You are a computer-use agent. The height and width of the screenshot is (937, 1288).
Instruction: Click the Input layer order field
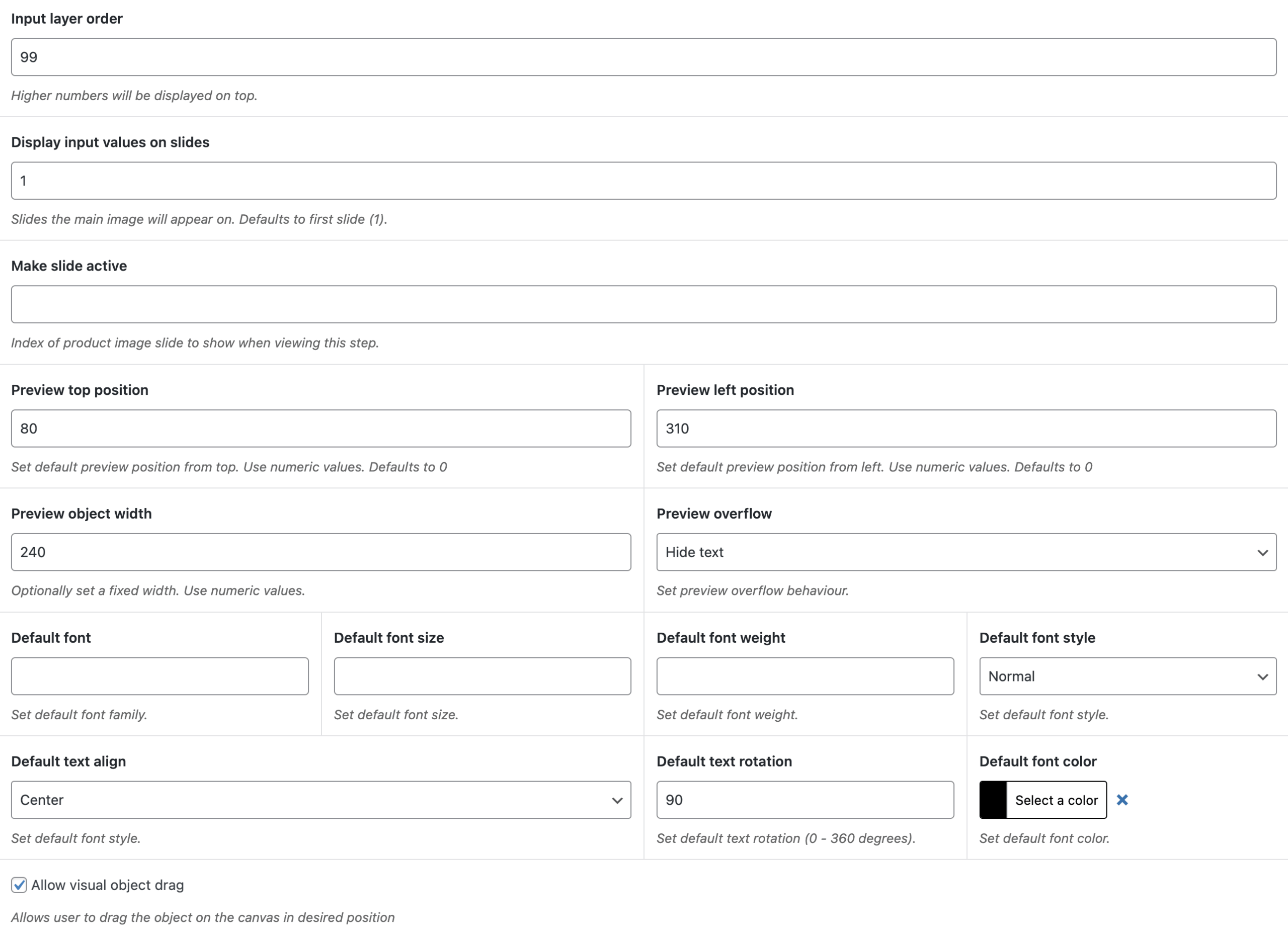643,57
